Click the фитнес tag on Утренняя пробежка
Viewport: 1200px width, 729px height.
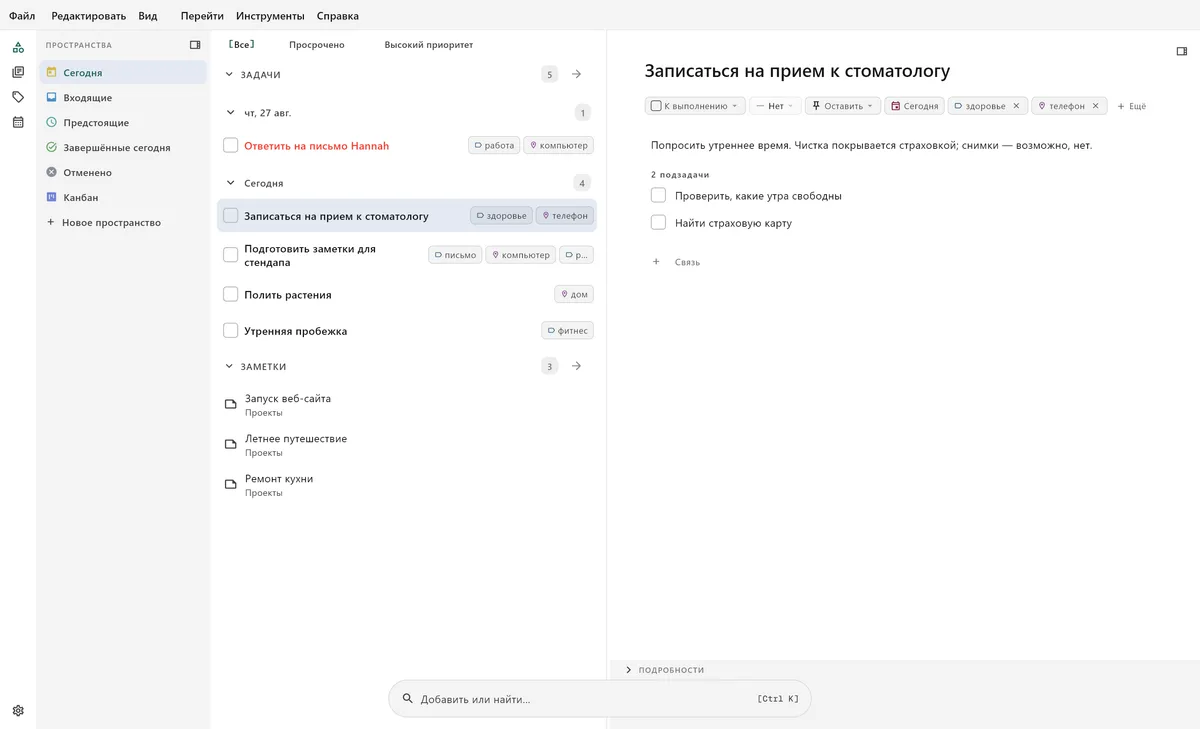[x=567, y=331]
